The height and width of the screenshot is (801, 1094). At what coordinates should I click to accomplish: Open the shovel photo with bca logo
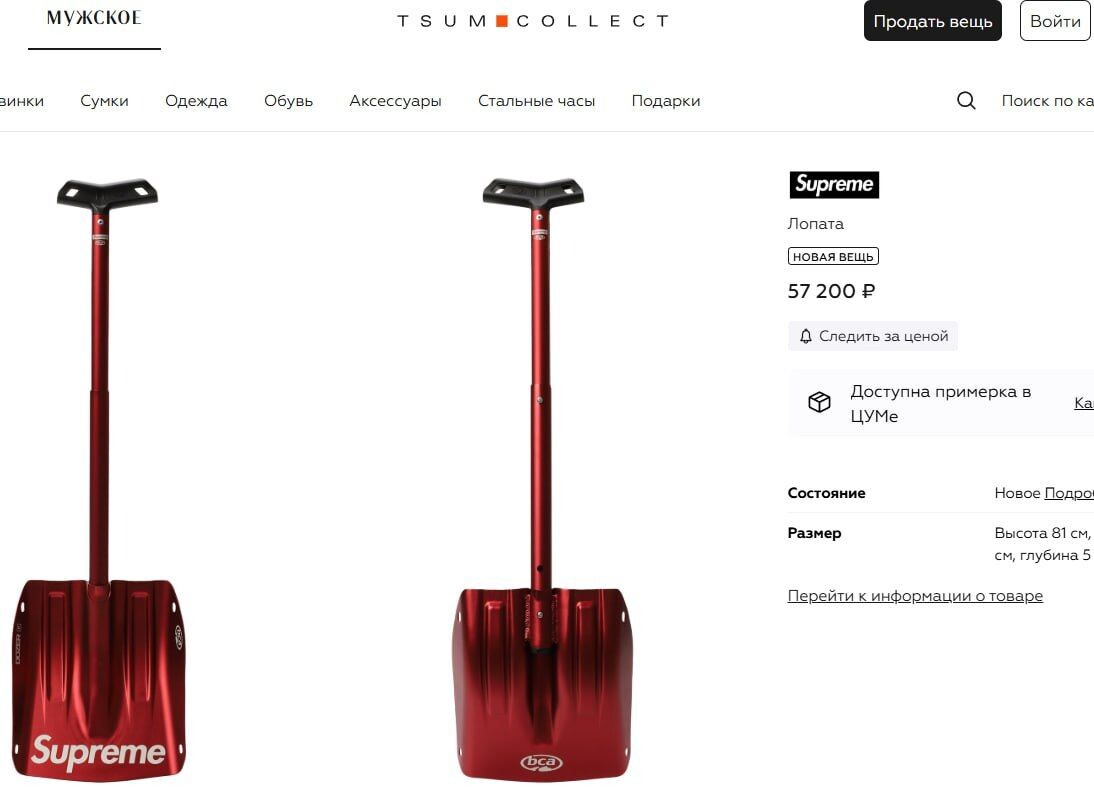(540, 479)
